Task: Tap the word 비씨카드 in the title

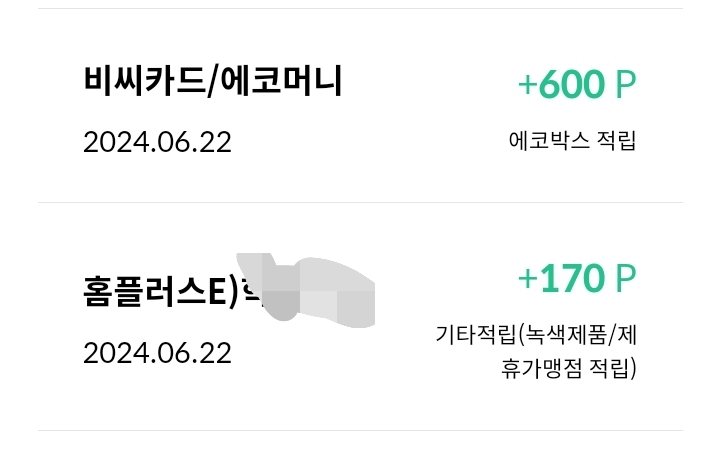Action: [x=145, y=82]
